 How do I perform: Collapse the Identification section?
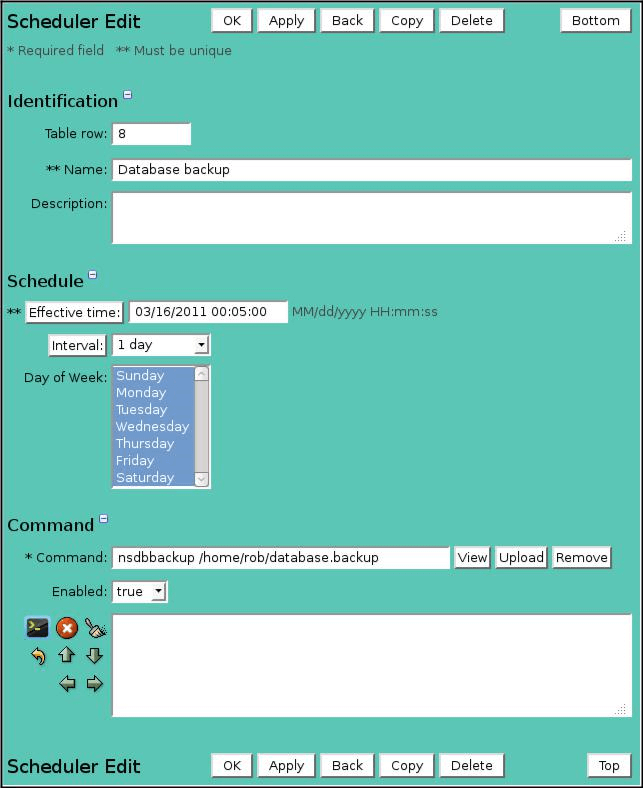(128, 96)
